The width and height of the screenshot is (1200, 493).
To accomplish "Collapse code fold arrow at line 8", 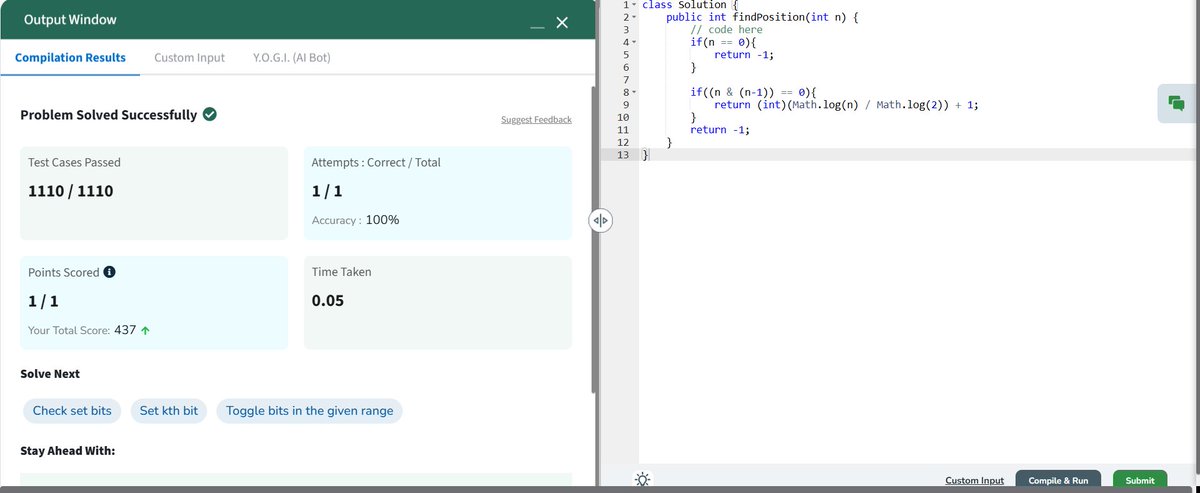I will (634, 92).
